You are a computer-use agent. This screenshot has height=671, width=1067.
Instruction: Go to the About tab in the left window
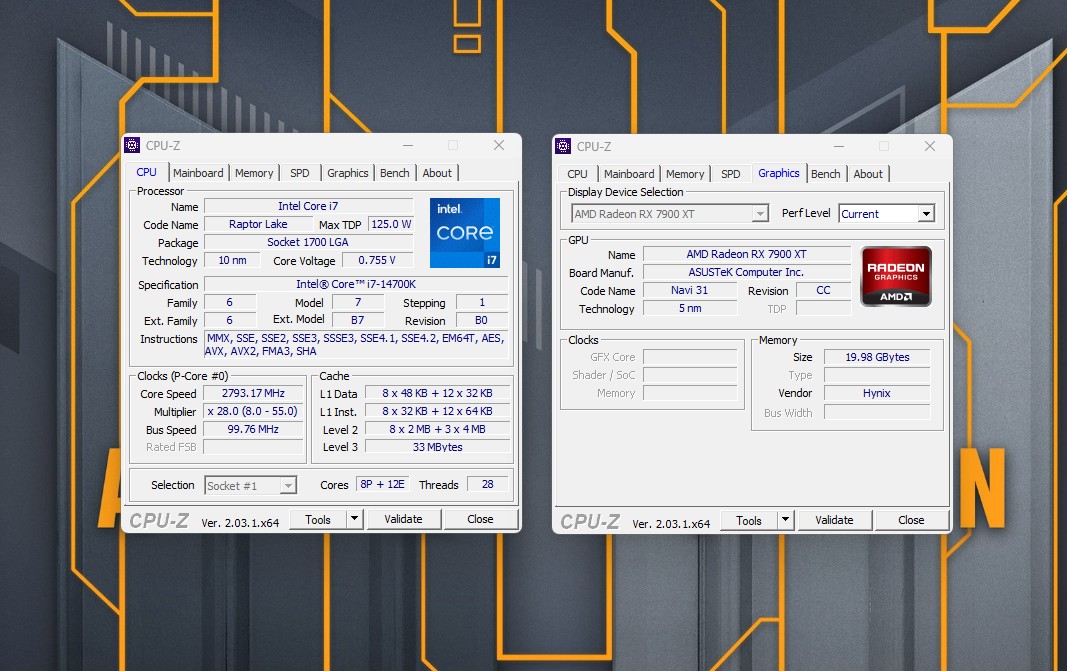pyautogui.click(x=437, y=173)
